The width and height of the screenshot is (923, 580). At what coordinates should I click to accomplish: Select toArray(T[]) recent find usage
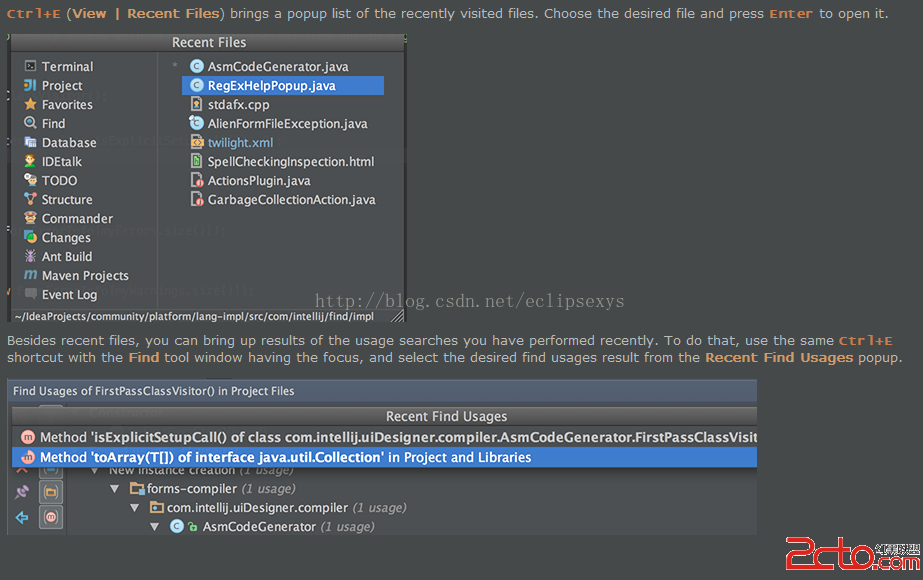pos(384,458)
